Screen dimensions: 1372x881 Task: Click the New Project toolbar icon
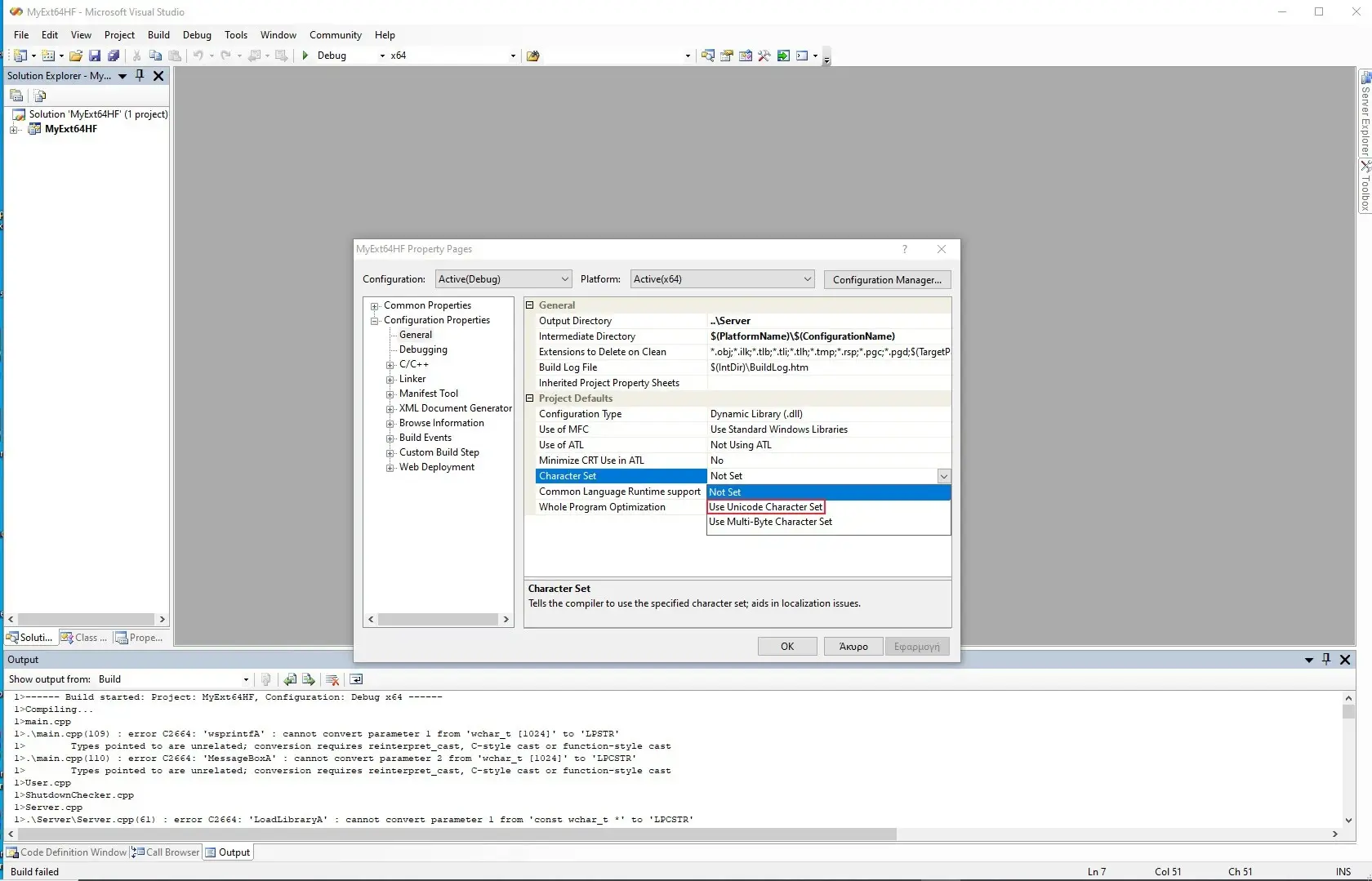pos(20,56)
